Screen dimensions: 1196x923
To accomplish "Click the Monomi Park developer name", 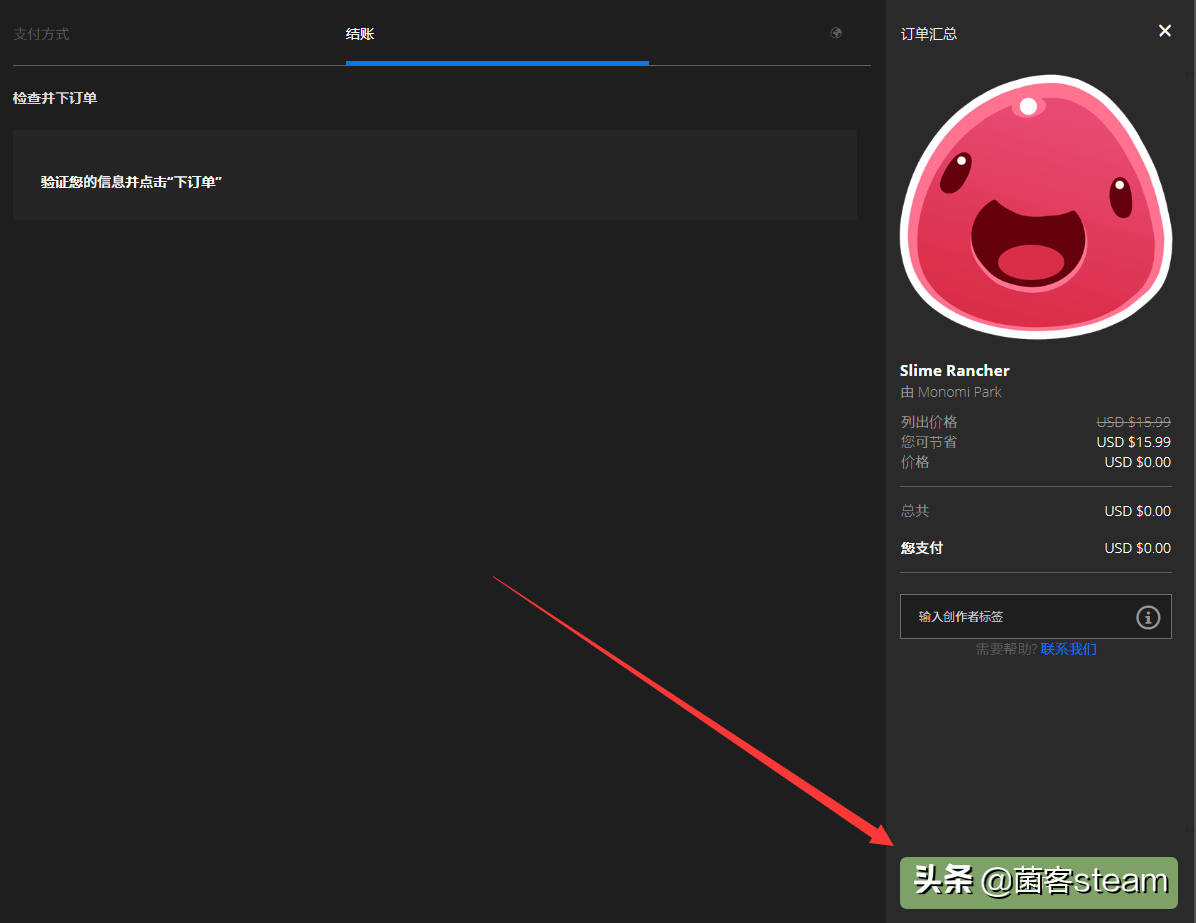I will pyautogui.click(x=961, y=391).
